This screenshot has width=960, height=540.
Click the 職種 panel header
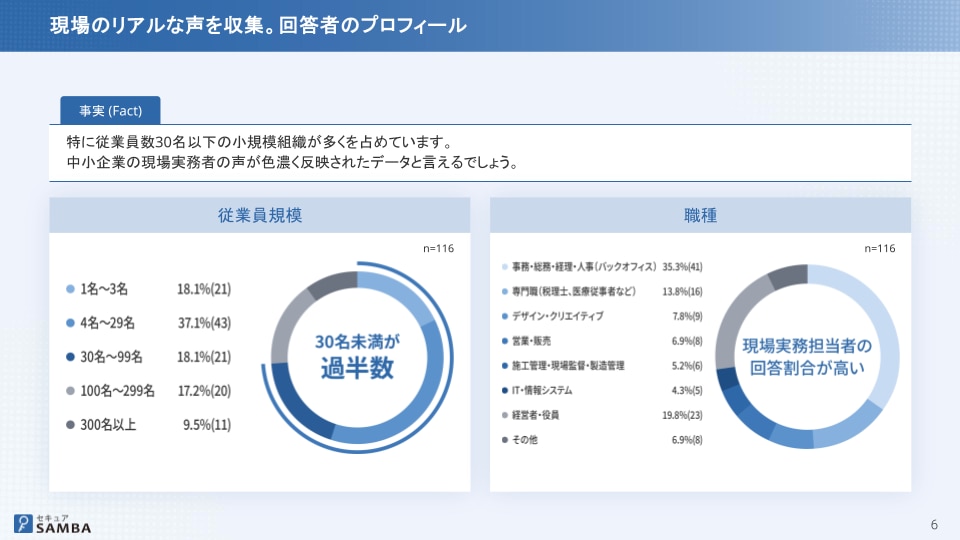(x=700, y=215)
